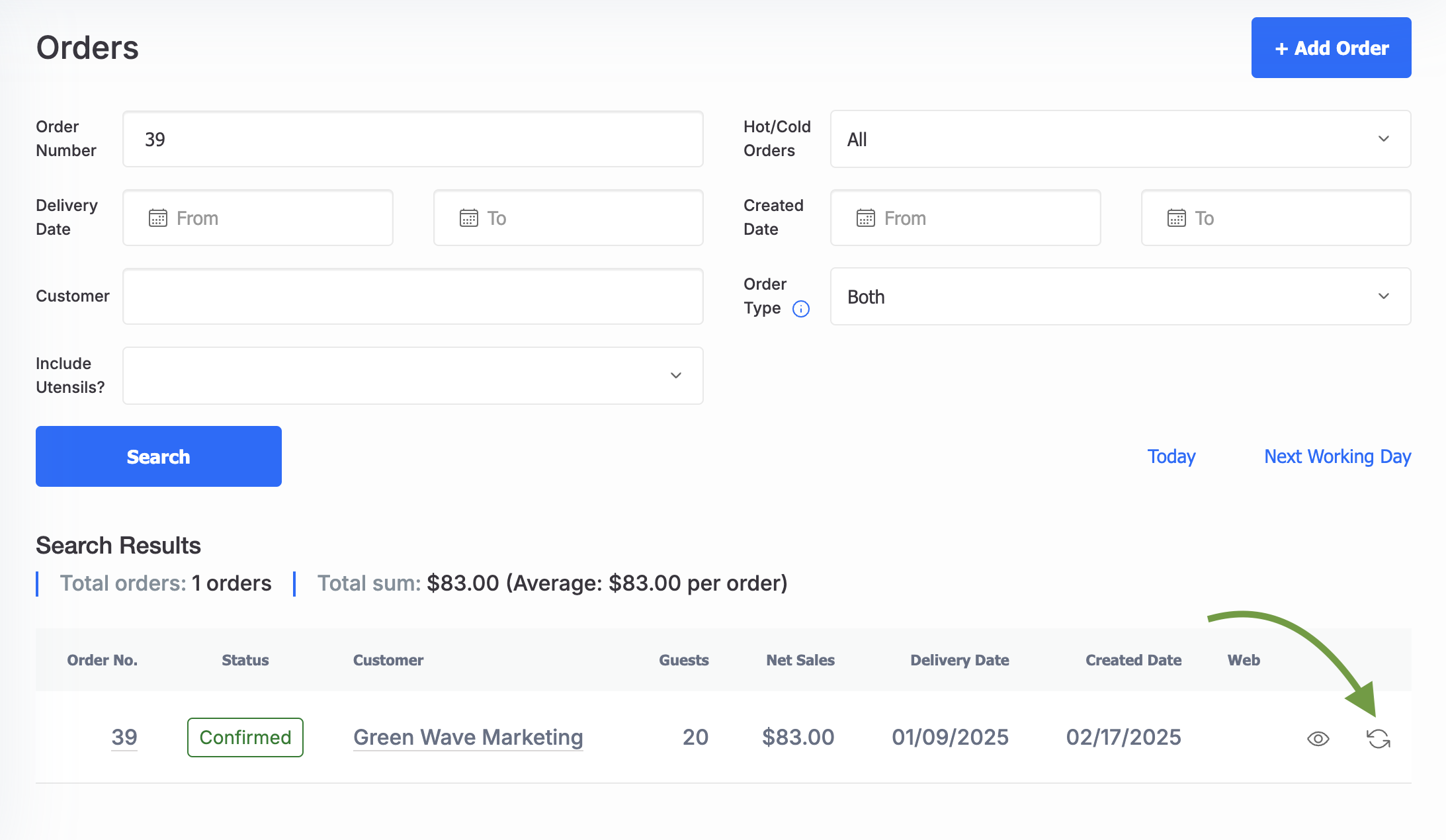Click the Net Sales column header
The width and height of the screenshot is (1446, 840).
800,660
